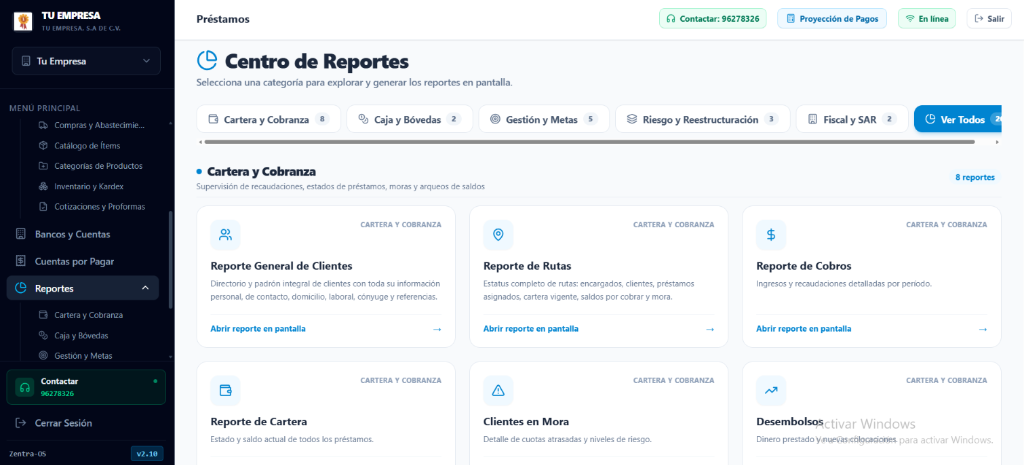Click the Salir button in header
The image size is (1024, 465).
click(989, 19)
